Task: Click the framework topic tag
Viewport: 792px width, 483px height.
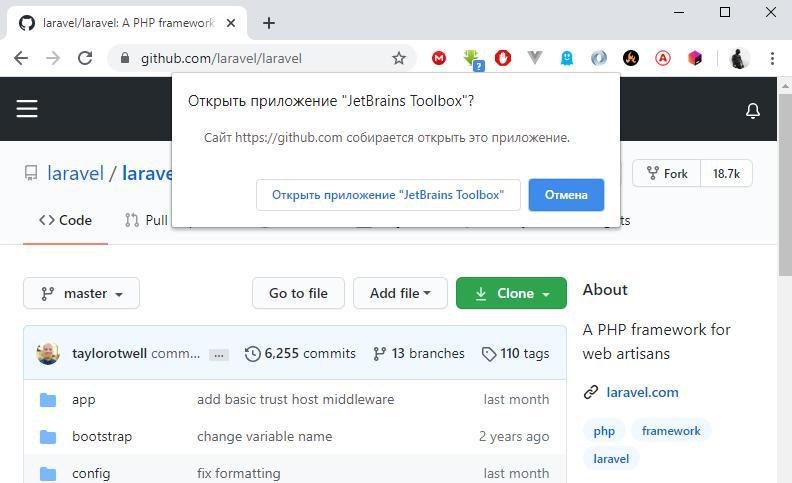Action: (671, 431)
